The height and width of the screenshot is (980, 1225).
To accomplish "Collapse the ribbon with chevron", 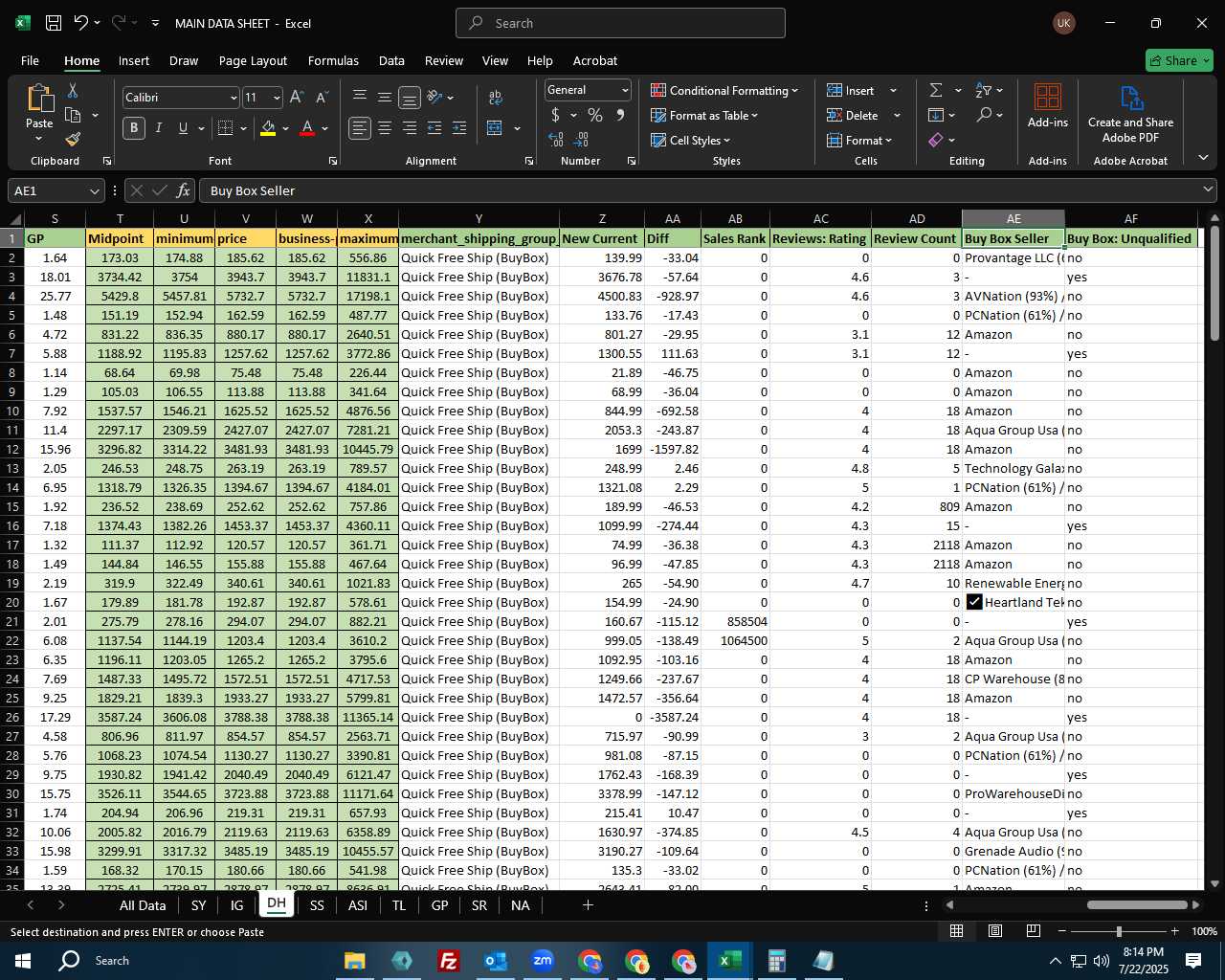I will [1203, 158].
